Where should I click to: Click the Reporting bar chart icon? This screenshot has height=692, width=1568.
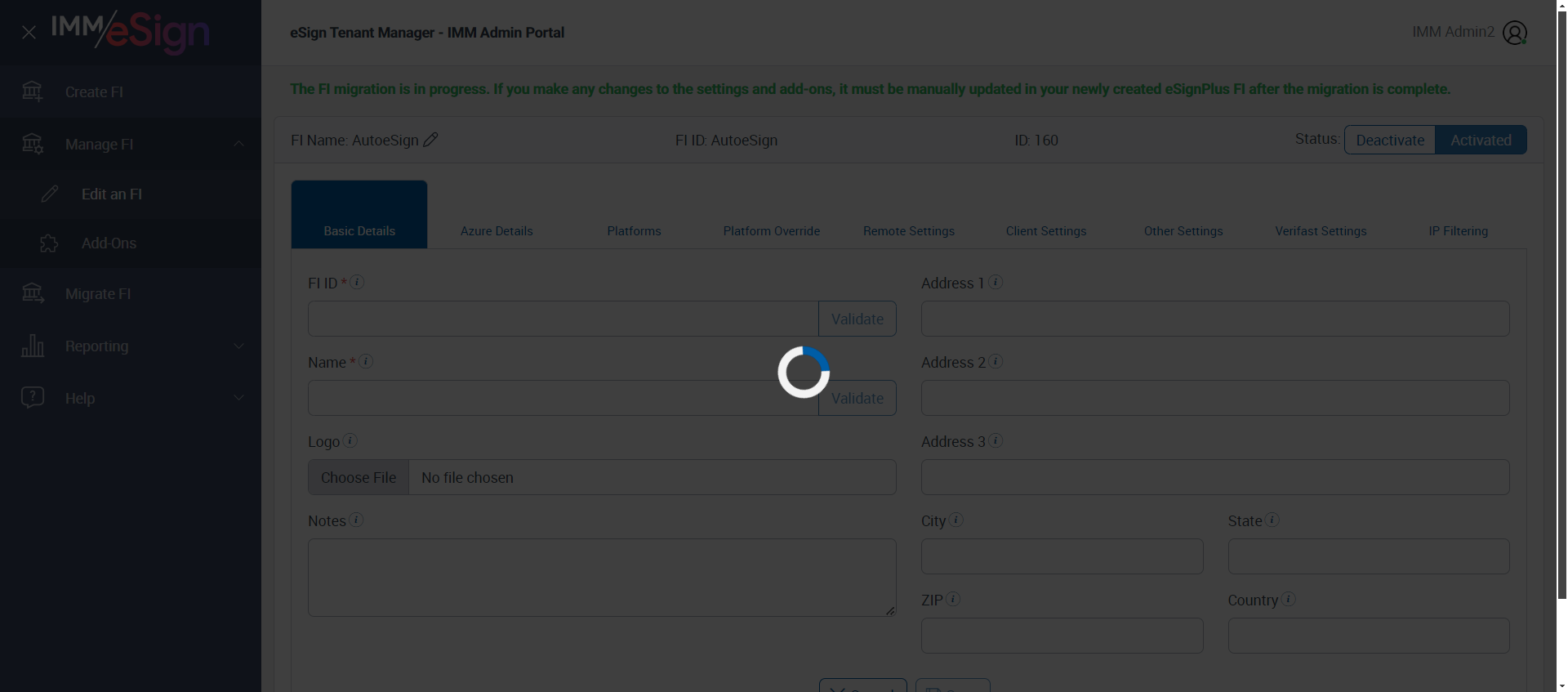click(33, 346)
